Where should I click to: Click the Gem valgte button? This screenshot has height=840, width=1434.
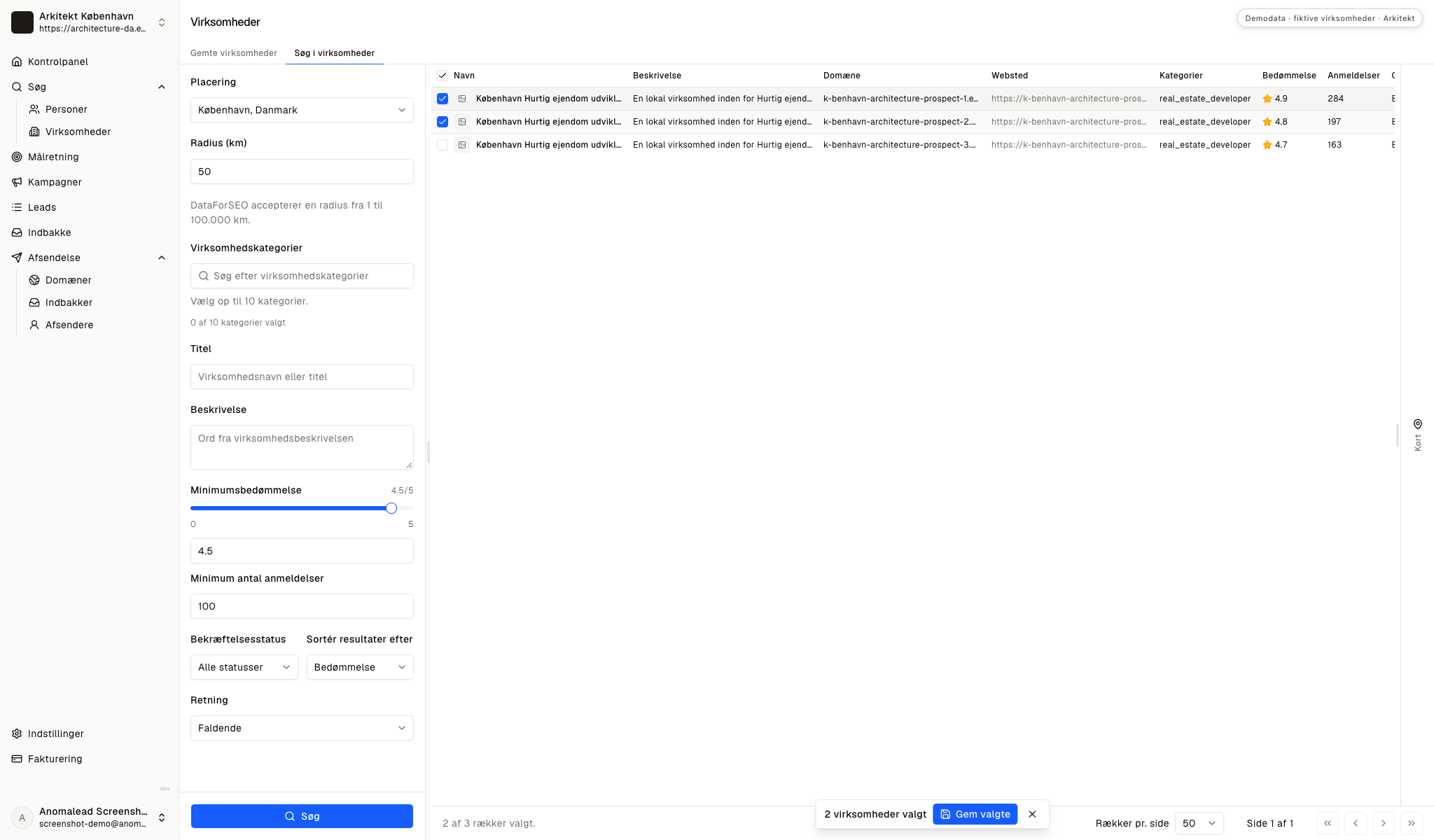975,814
